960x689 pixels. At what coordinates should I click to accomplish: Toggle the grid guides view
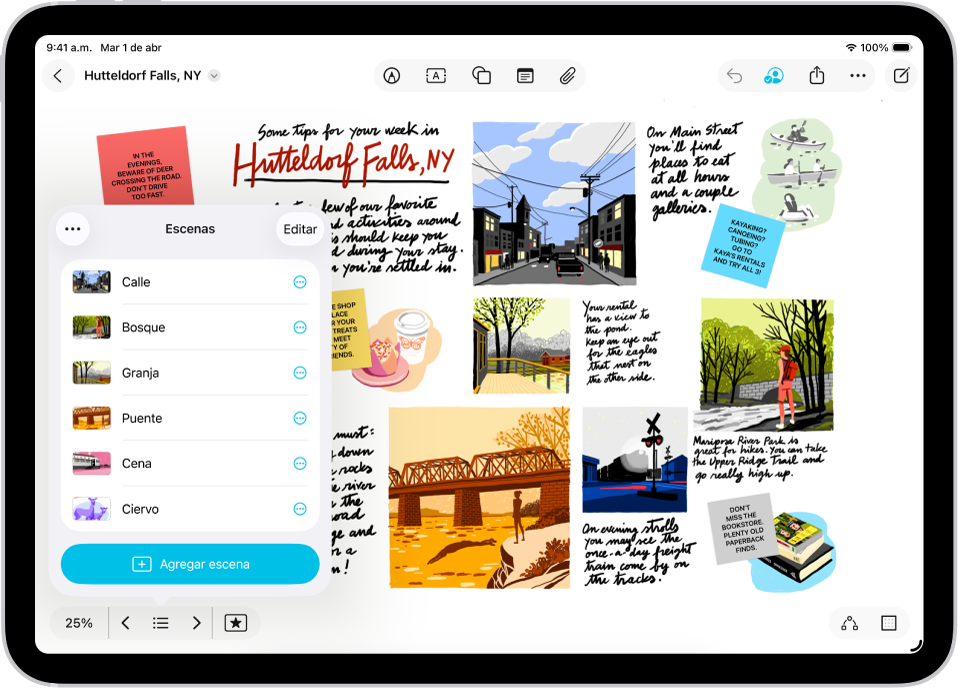[x=888, y=622]
